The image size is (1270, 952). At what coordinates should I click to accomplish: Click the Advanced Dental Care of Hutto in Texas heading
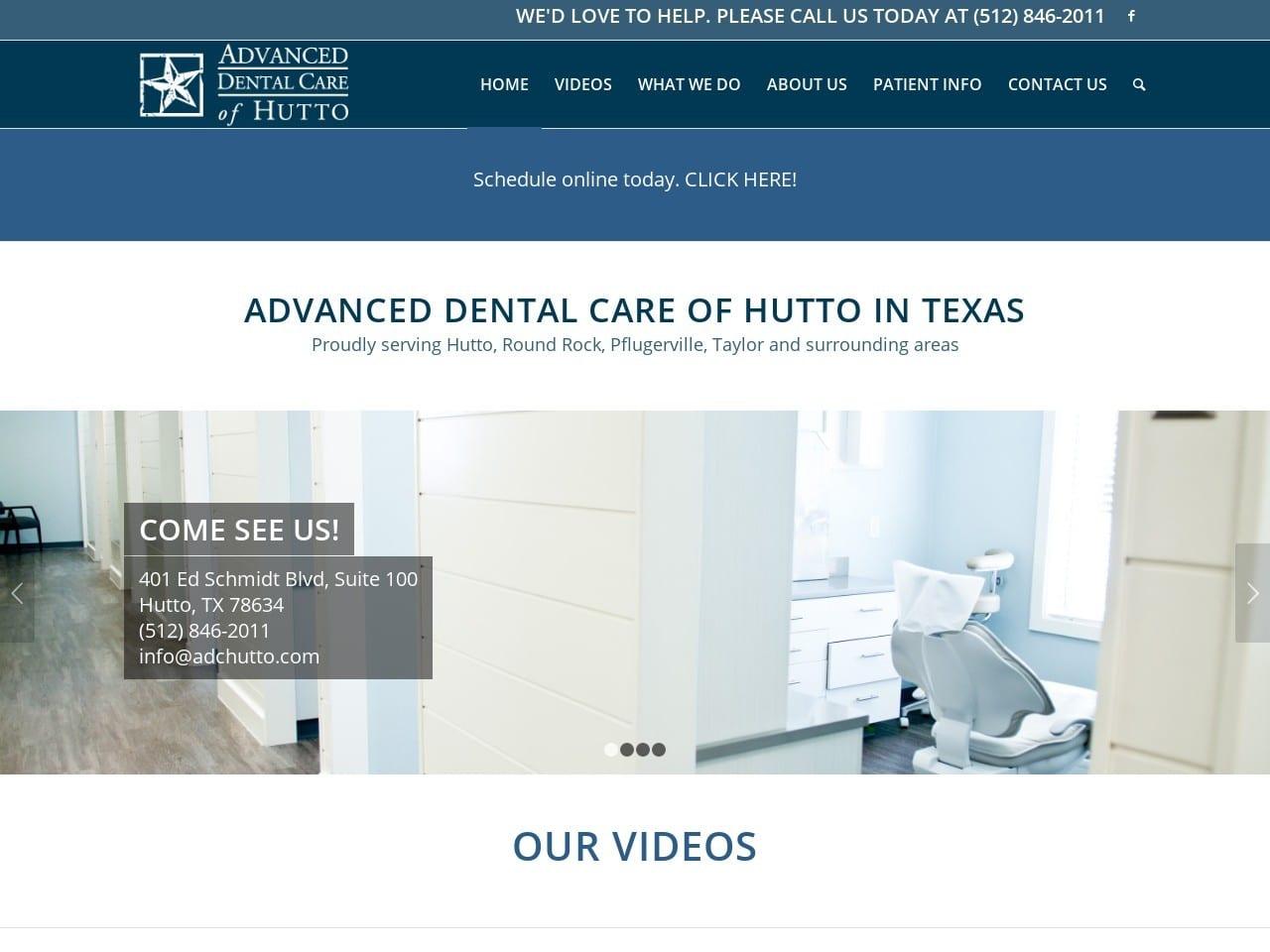click(x=635, y=310)
